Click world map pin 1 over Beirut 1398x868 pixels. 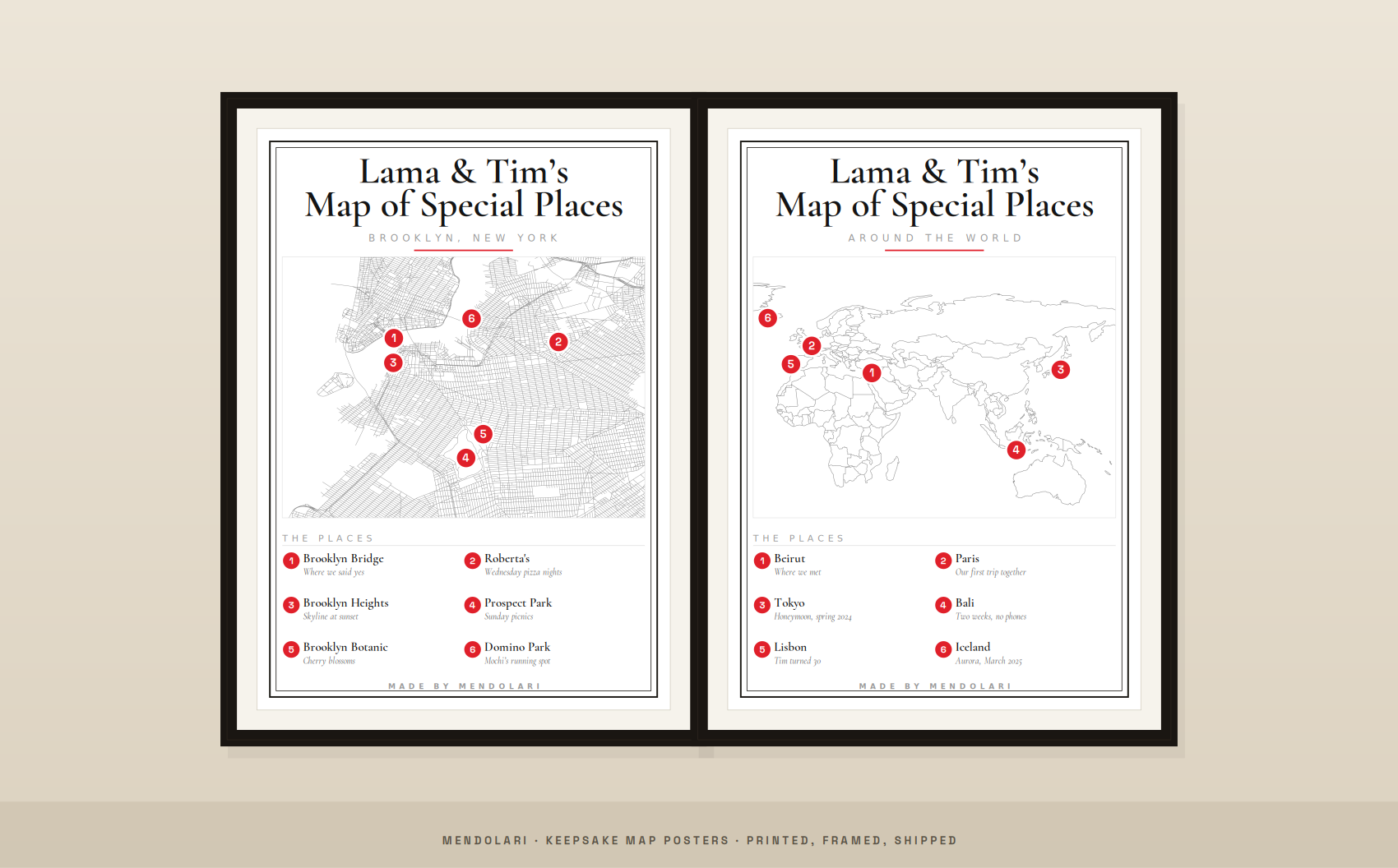(x=872, y=372)
